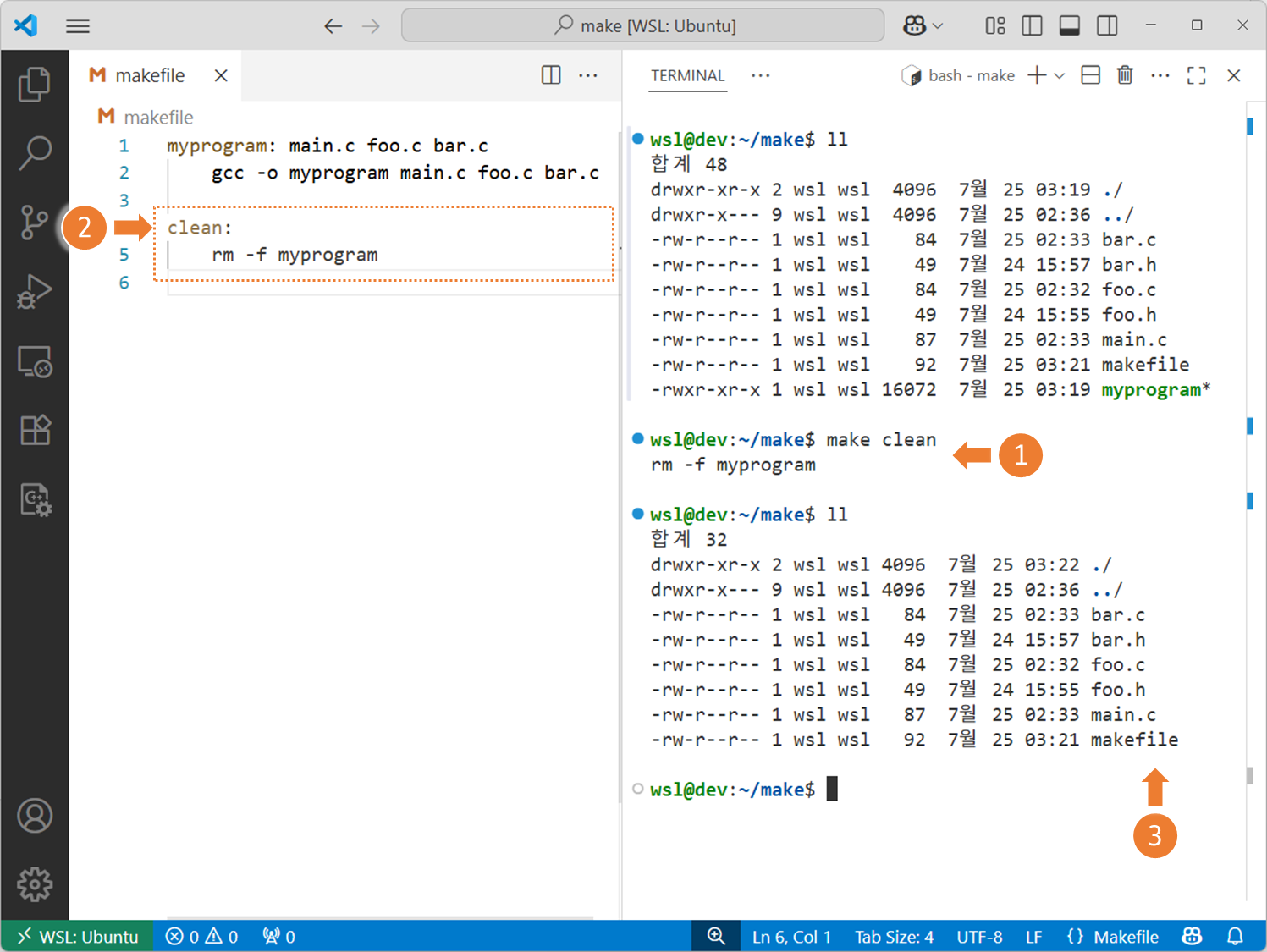Open the Source Control view
The width and height of the screenshot is (1267, 952).
(35, 223)
